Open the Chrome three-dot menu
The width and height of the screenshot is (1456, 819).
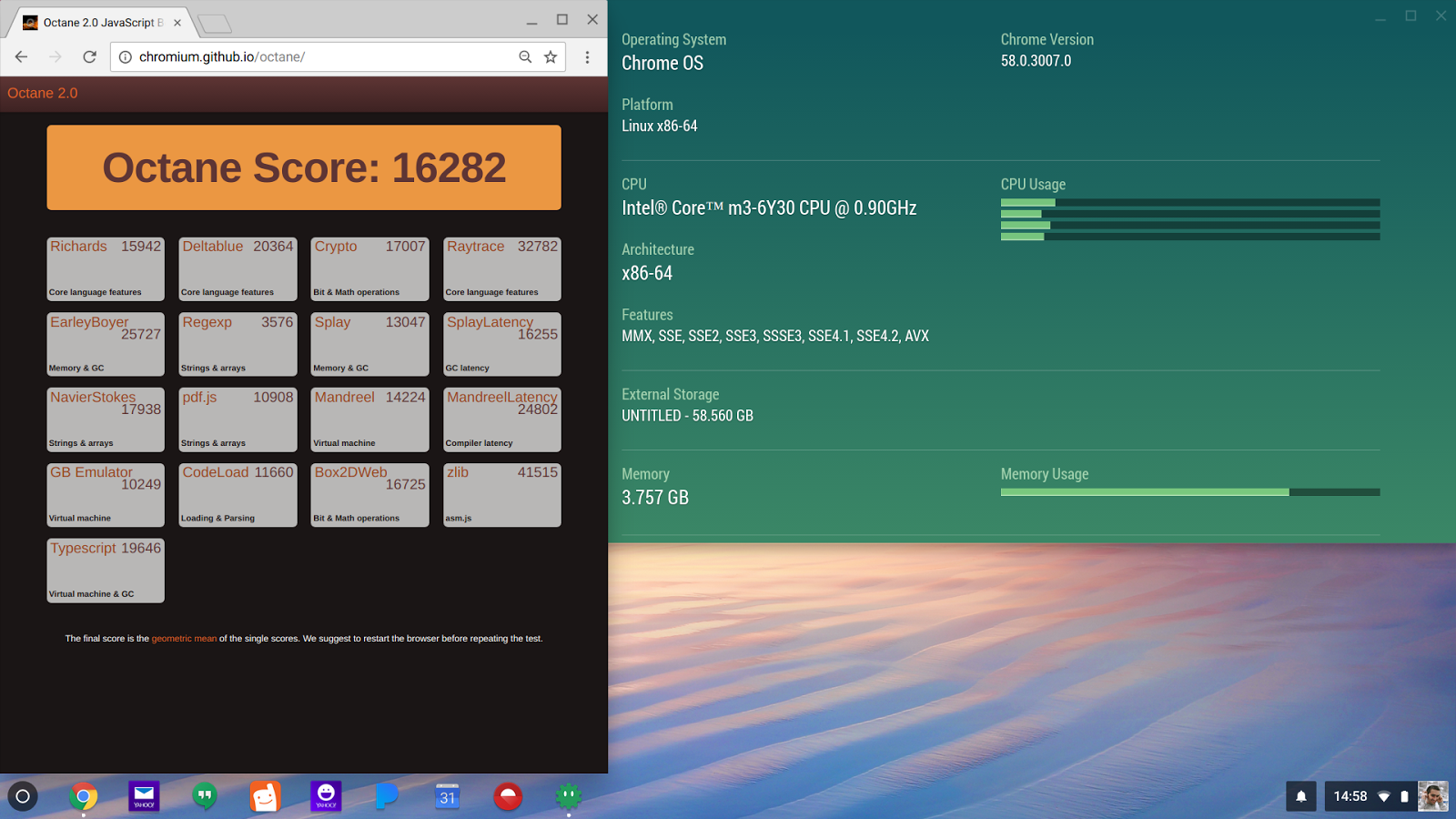tap(587, 56)
